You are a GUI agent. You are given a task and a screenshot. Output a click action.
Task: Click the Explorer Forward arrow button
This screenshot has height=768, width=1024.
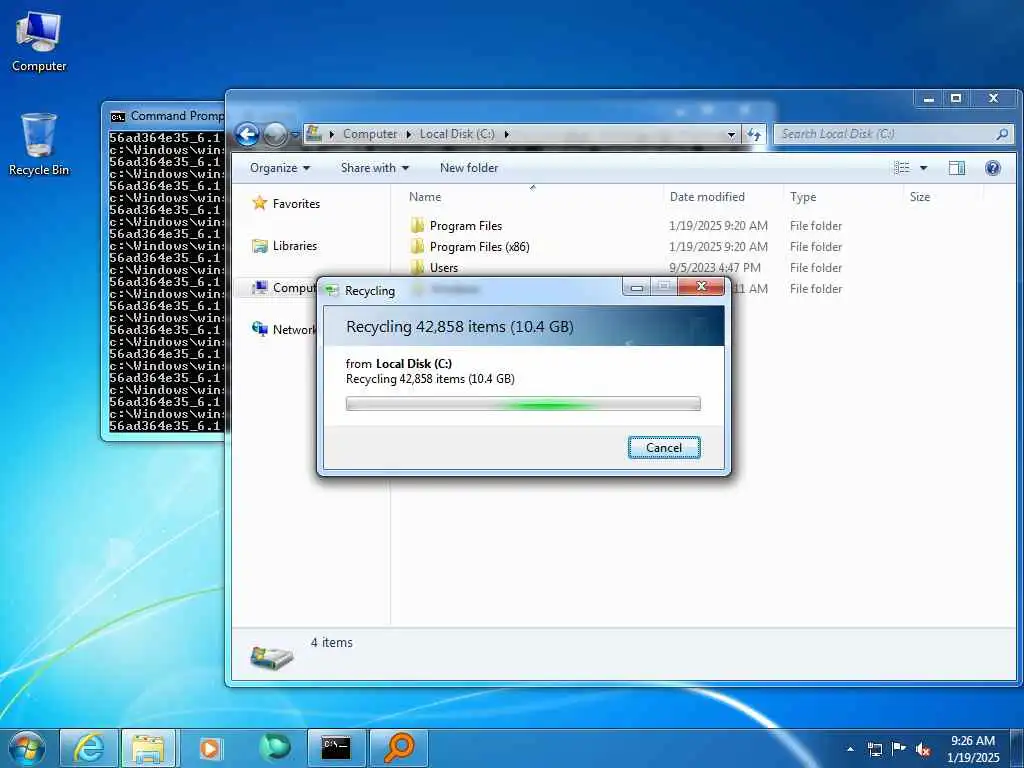(x=275, y=135)
